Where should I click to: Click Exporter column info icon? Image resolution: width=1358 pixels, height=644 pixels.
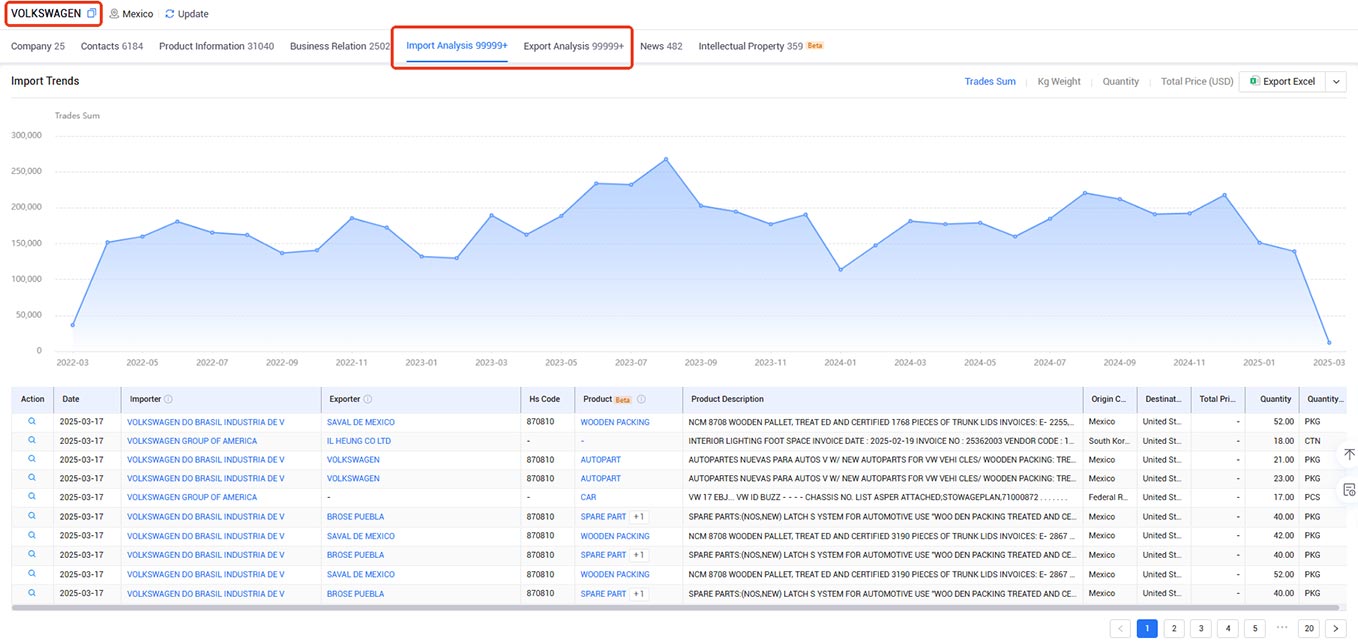click(x=368, y=399)
